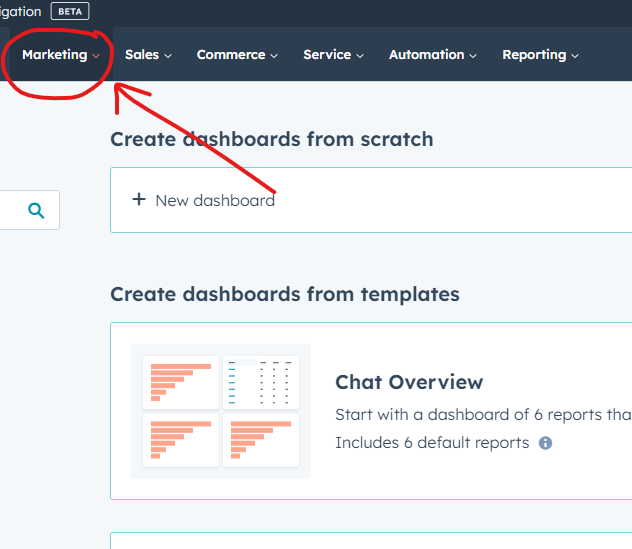The width and height of the screenshot is (632, 549).
Task: Click the Chat Overview title
Action: (409, 382)
